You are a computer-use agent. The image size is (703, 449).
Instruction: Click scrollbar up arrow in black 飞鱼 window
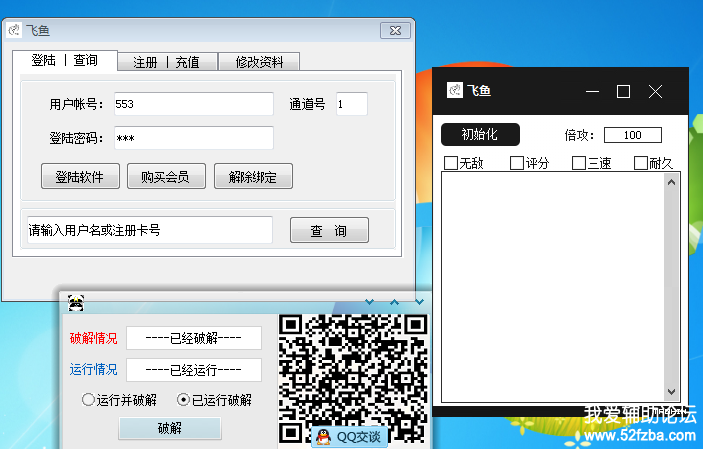671,182
